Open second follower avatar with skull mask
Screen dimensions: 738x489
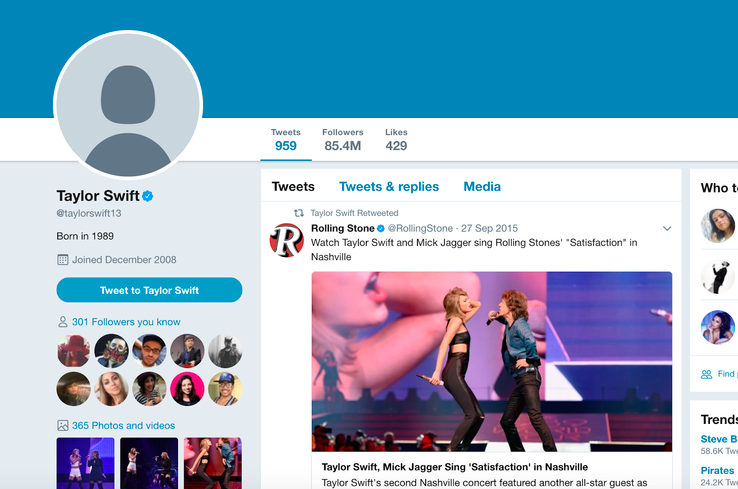112,351
